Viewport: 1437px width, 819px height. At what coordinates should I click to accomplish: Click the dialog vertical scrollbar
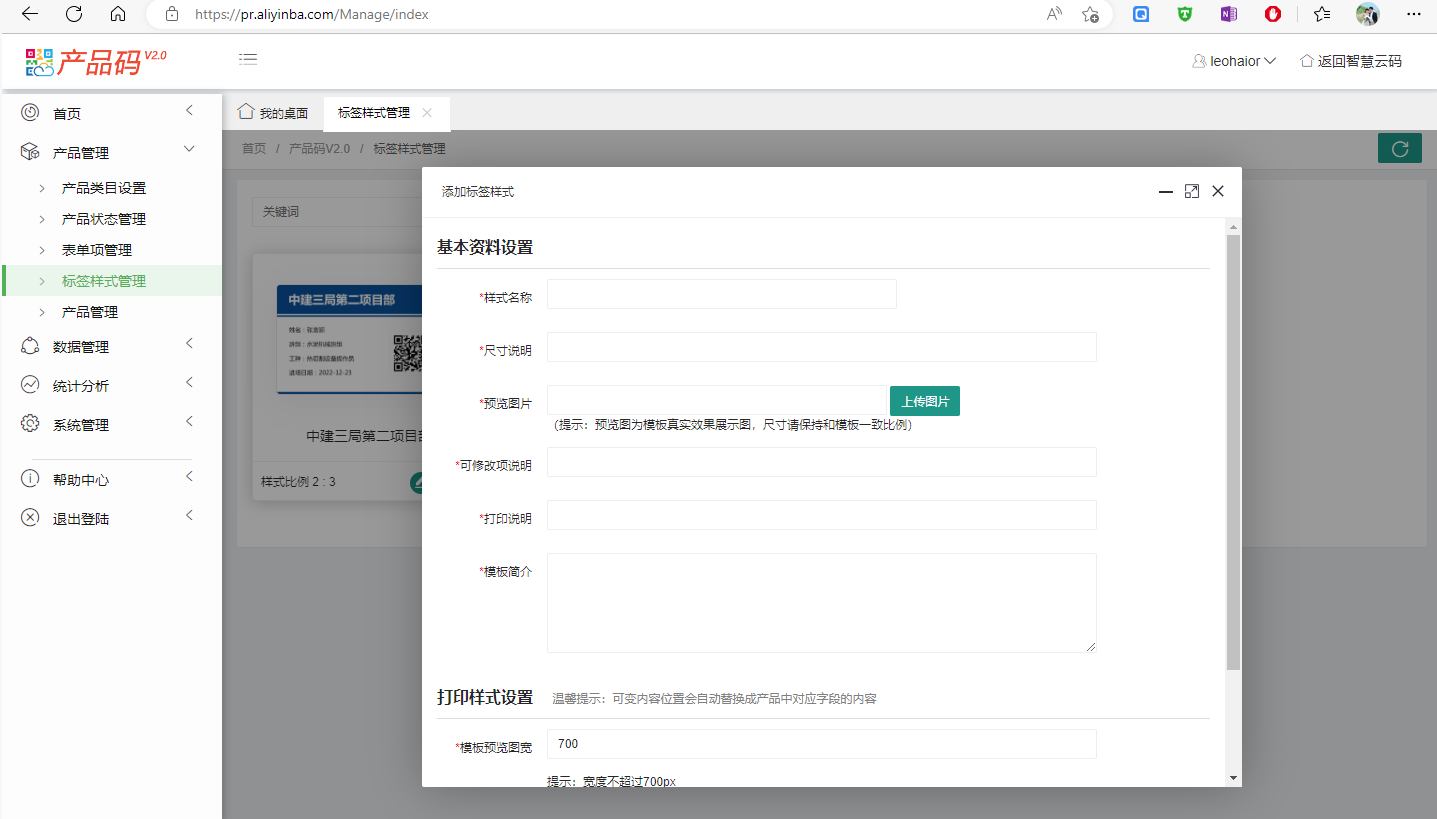[1233, 450]
